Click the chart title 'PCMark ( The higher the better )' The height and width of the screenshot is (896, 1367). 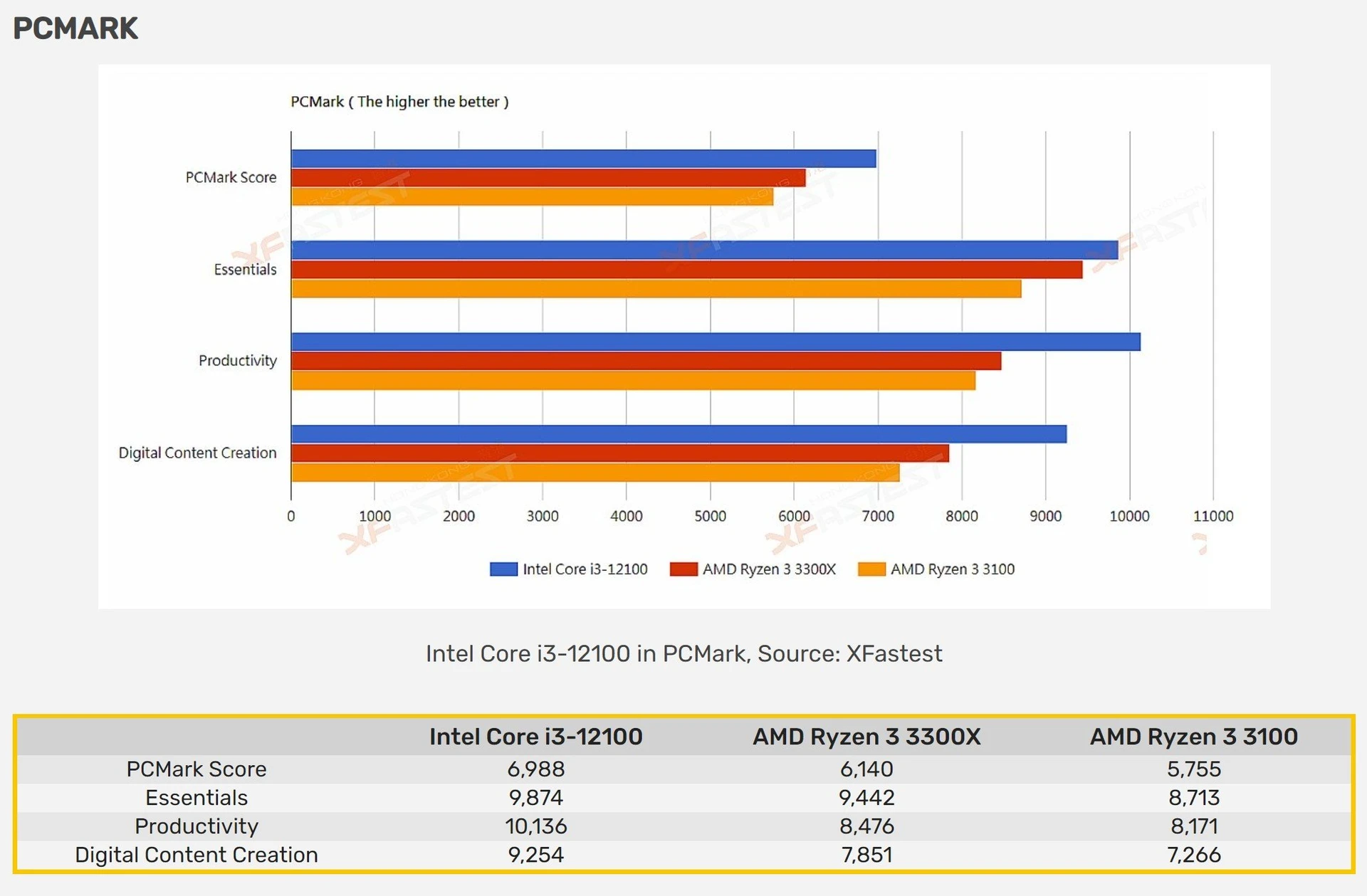coord(399,102)
